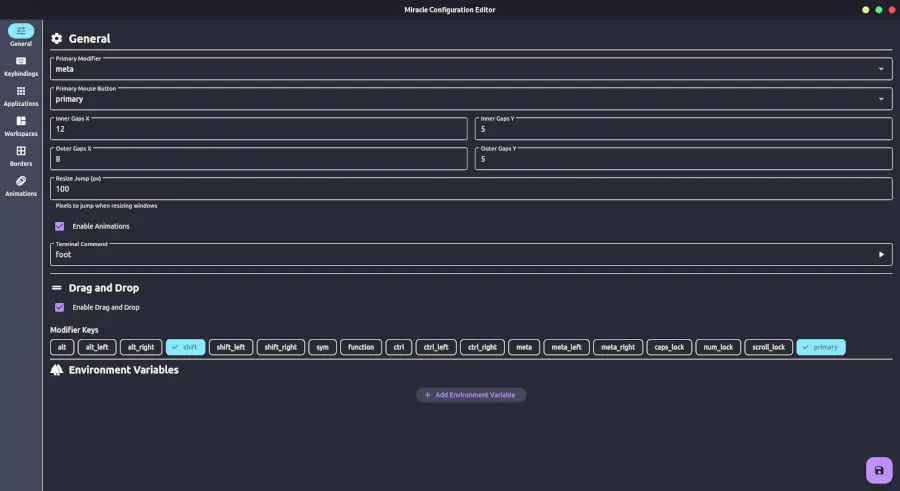Toggle the ctrl modifier key chip
This screenshot has height=491, width=900.
pyautogui.click(x=398, y=347)
